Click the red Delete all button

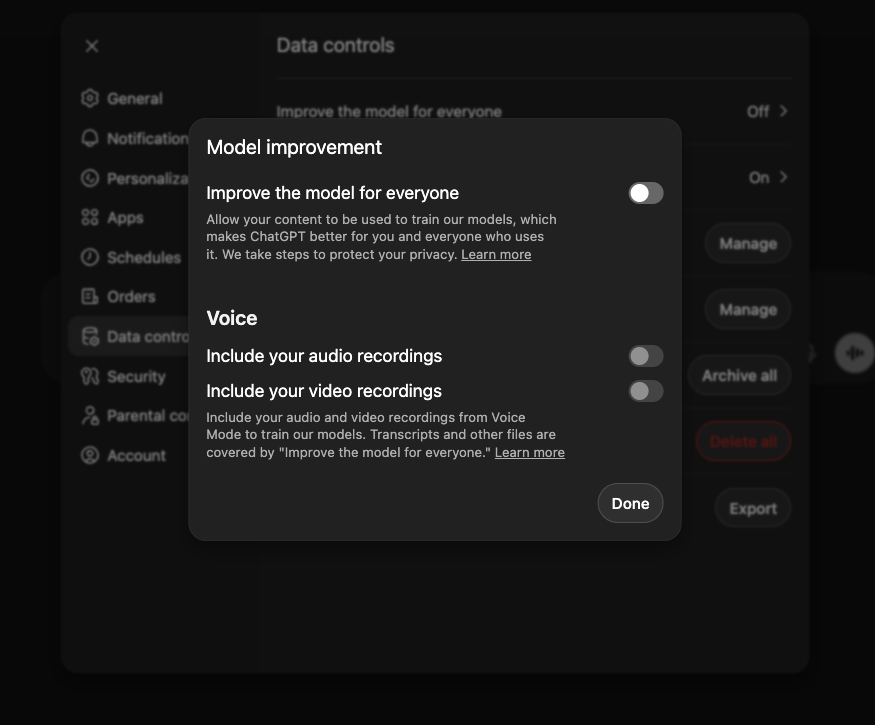(x=743, y=441)
